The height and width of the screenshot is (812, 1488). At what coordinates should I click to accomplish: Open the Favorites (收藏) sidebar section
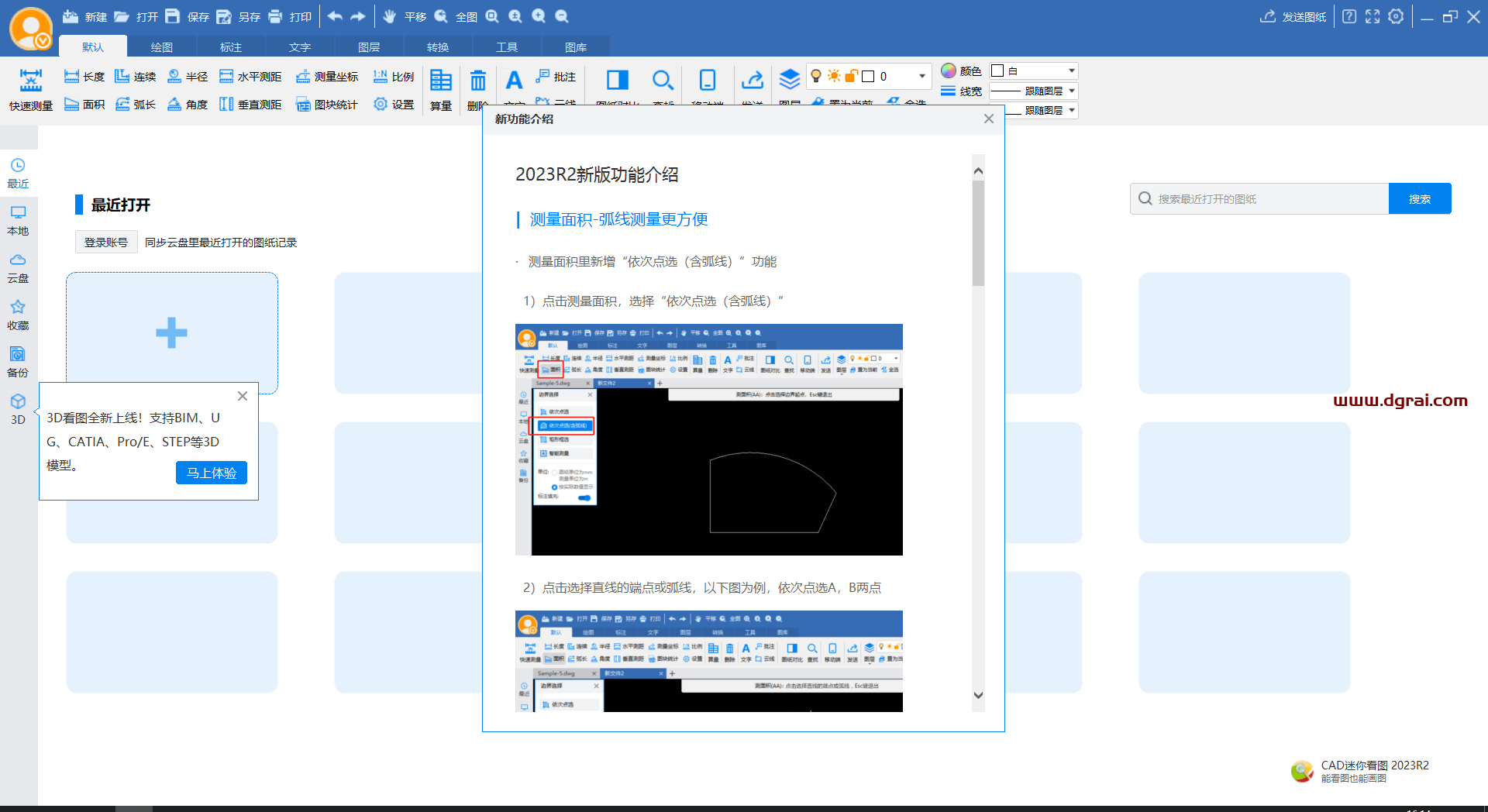[x=18, y=315]
